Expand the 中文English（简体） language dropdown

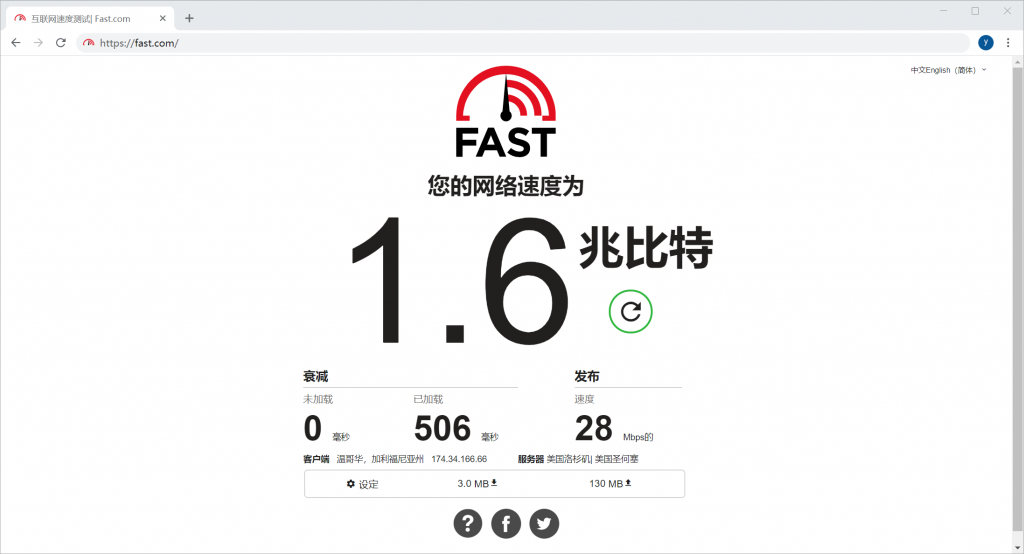948,70
